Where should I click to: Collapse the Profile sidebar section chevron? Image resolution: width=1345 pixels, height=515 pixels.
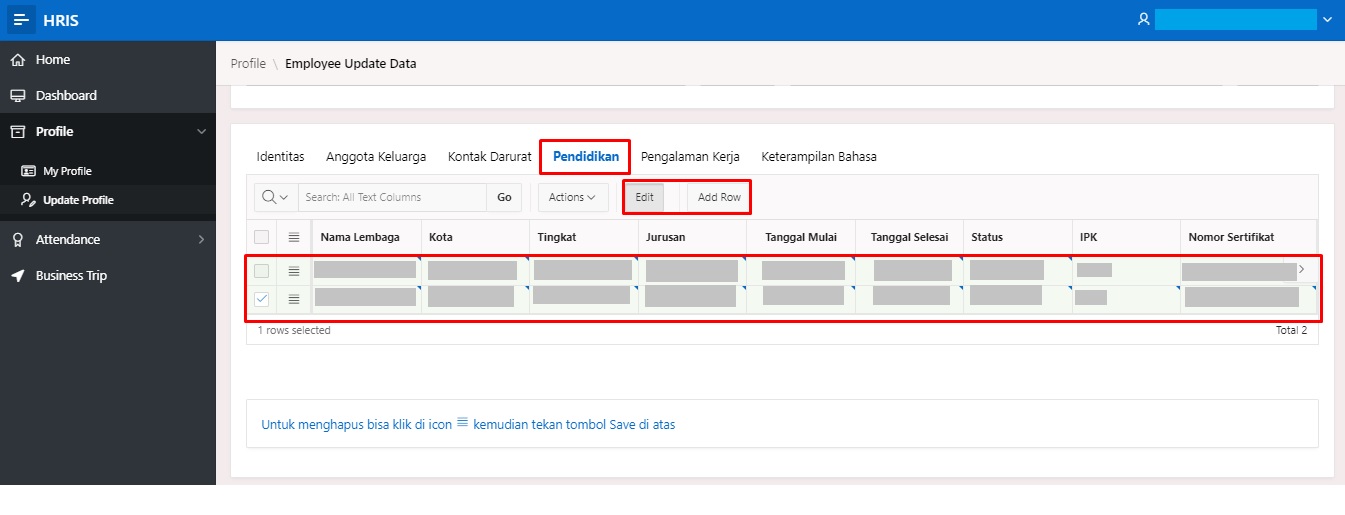(x=201, y=132)
